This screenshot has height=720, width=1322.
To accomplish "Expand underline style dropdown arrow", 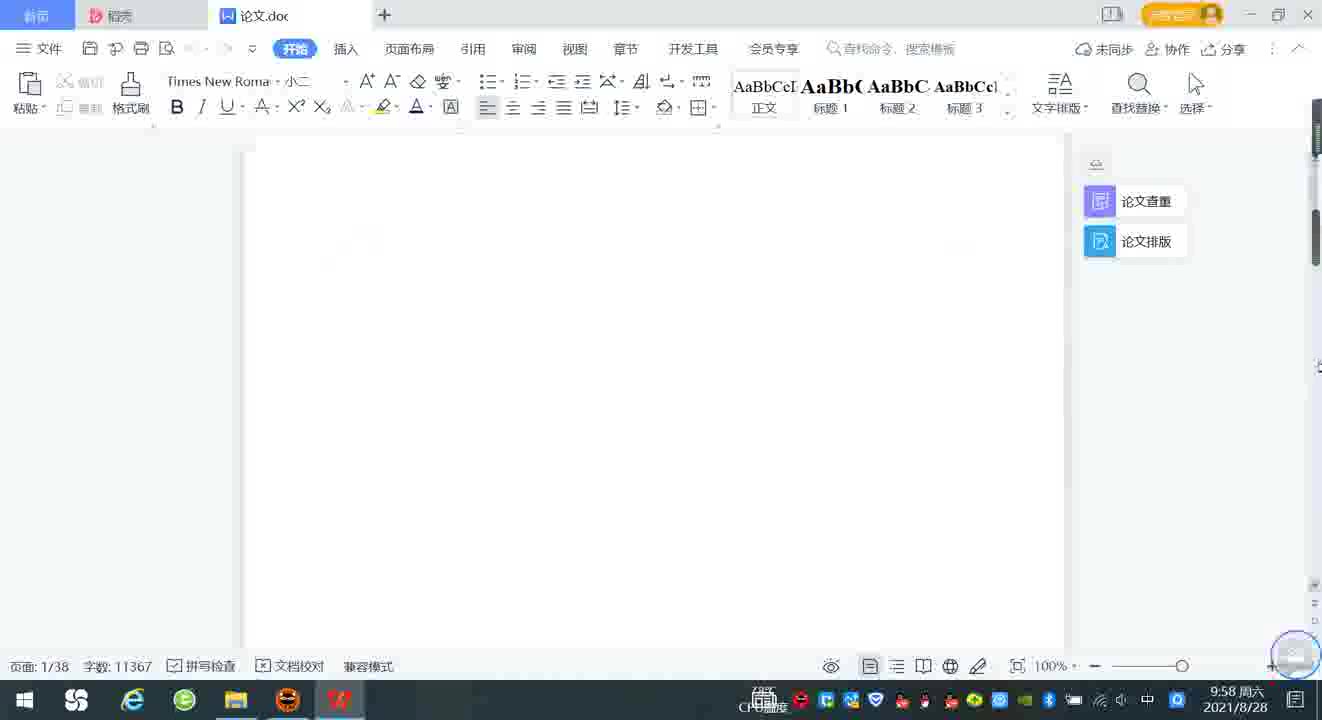I will click(242, 107).
